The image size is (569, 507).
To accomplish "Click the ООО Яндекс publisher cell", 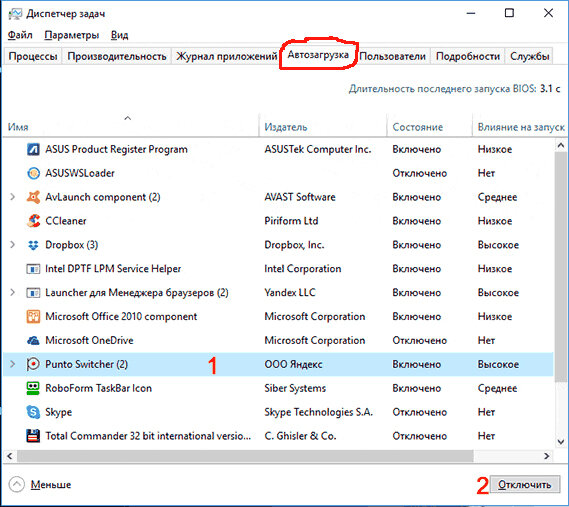I will pos(293,364).
